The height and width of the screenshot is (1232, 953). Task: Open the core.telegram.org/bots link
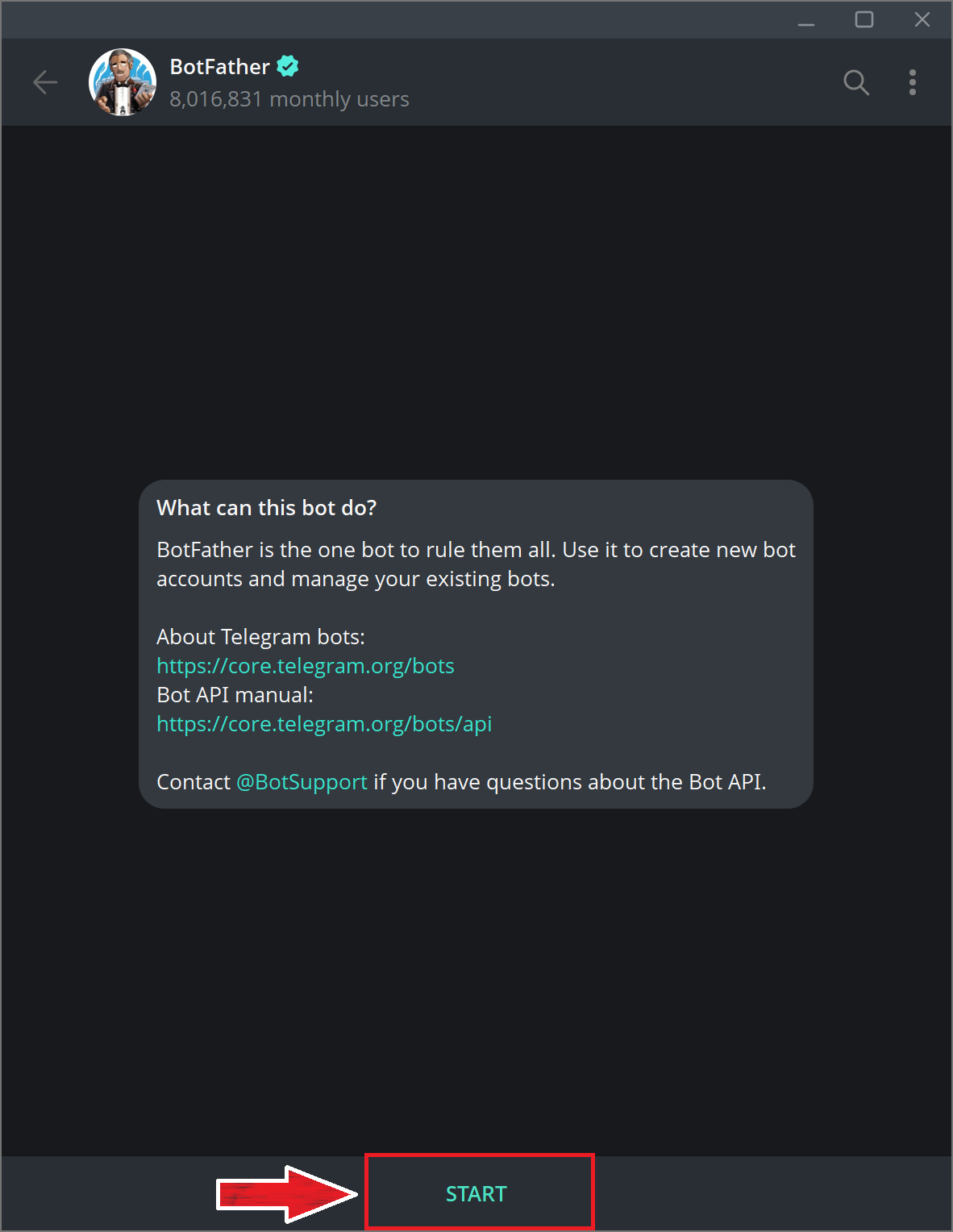pos(305,666)
